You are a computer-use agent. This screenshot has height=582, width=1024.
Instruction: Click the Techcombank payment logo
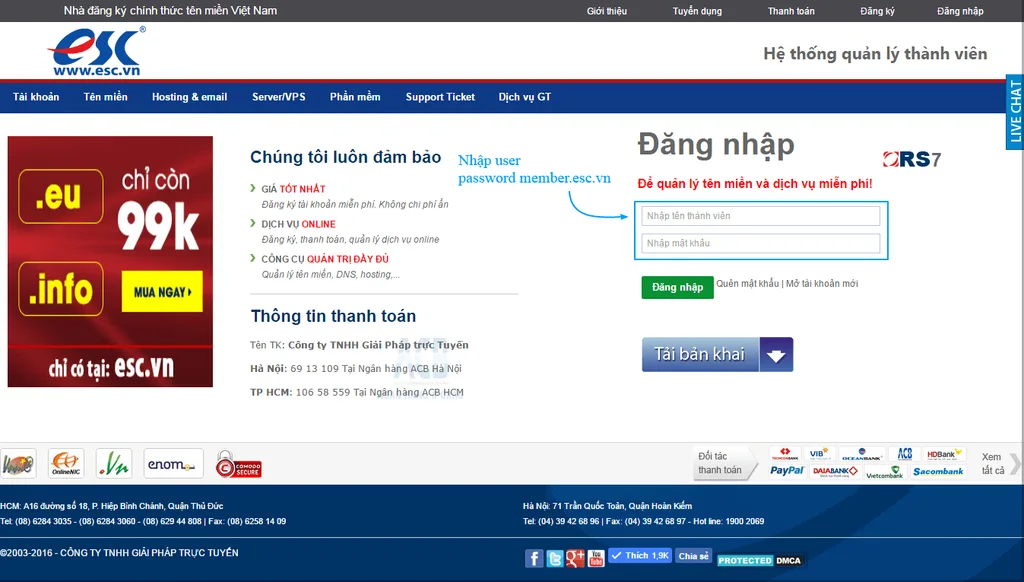click(x=785, y=454)
